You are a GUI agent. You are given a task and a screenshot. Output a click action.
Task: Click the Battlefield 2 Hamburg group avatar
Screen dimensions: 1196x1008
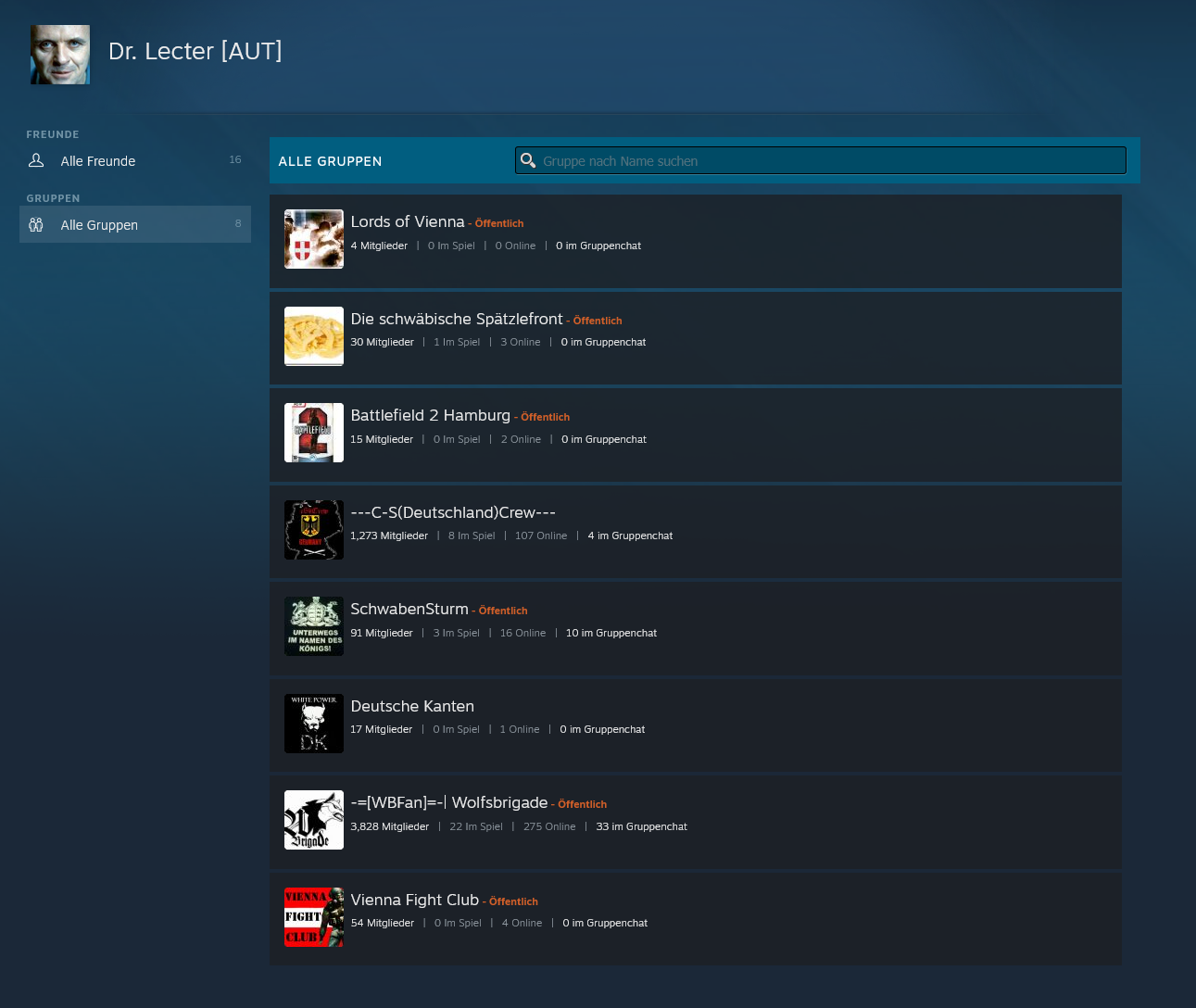pos(313,433)
